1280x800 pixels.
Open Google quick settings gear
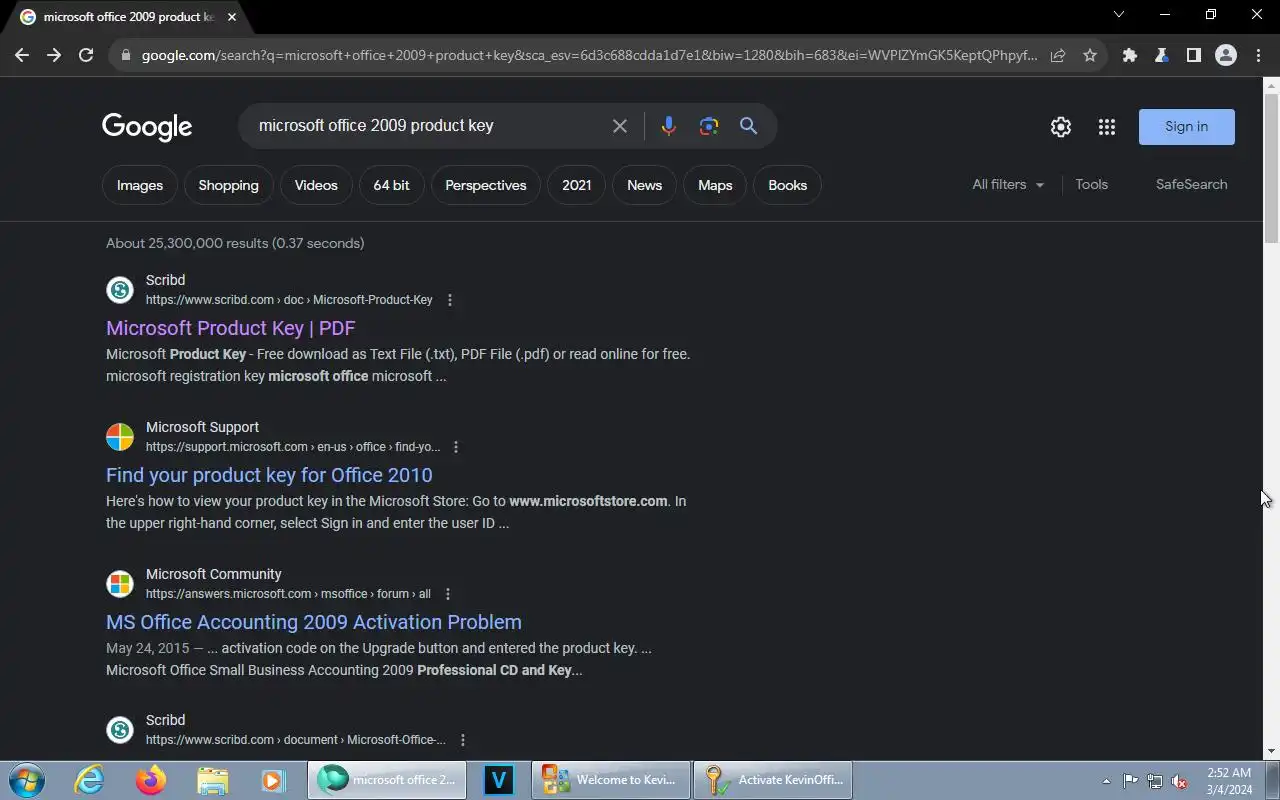(x=1061, y=127)
